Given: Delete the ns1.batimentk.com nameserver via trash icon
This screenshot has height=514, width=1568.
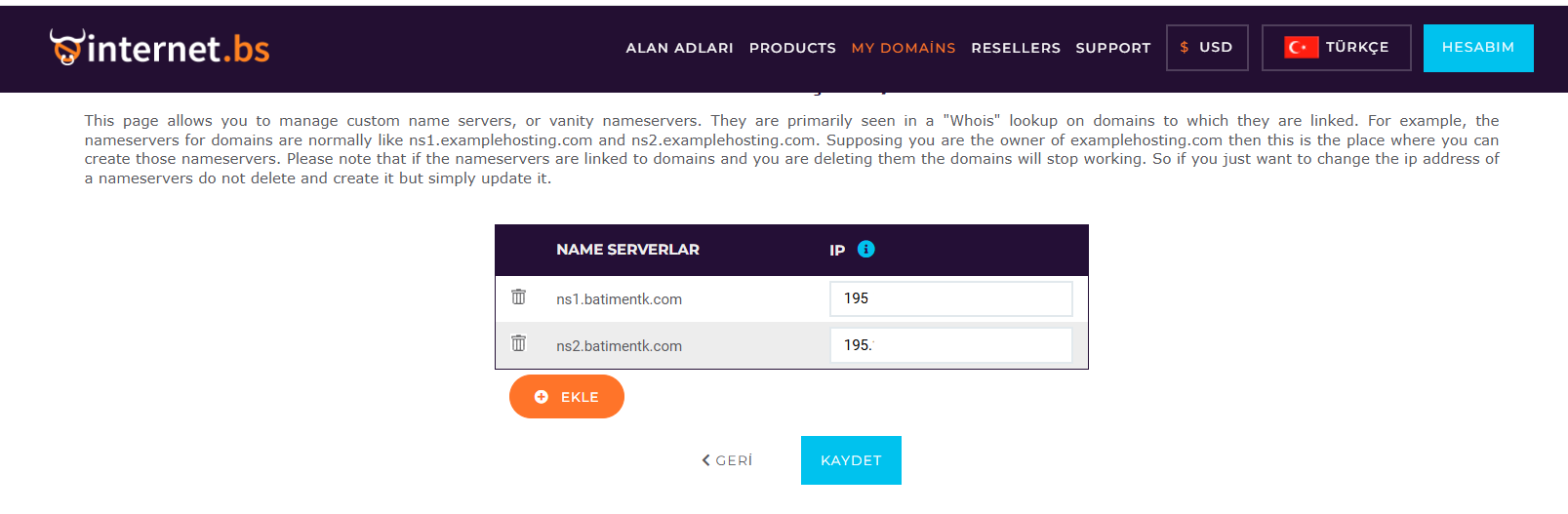Looking at the screenshot, I should (519, 297).
